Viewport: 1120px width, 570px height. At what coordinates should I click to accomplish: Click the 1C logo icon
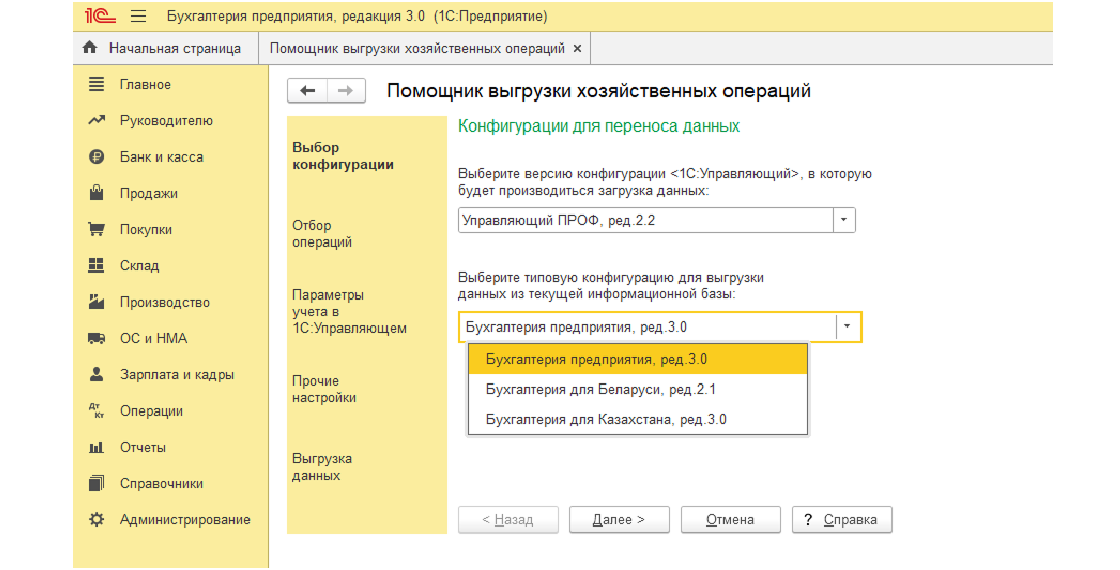coord(100,16)
